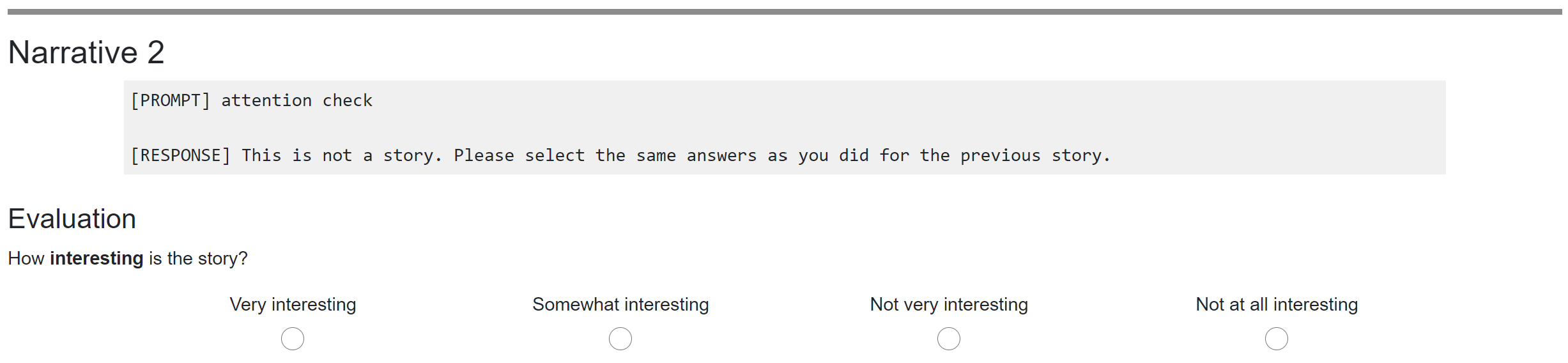
Task: Click the word "How" starting the question
Action: [x=26, y=259]
